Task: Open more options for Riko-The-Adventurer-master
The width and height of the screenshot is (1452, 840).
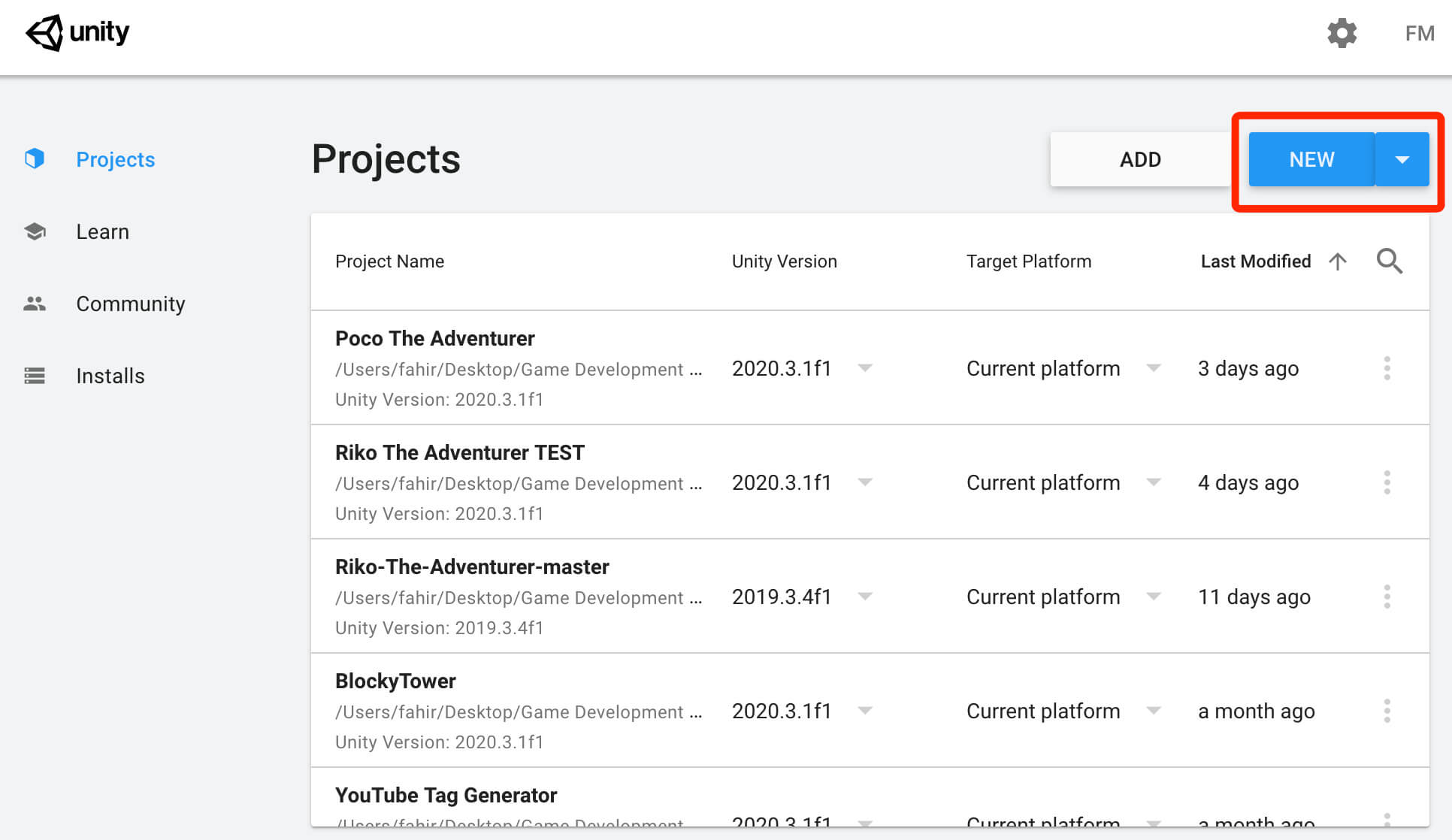Action: 1387,597
